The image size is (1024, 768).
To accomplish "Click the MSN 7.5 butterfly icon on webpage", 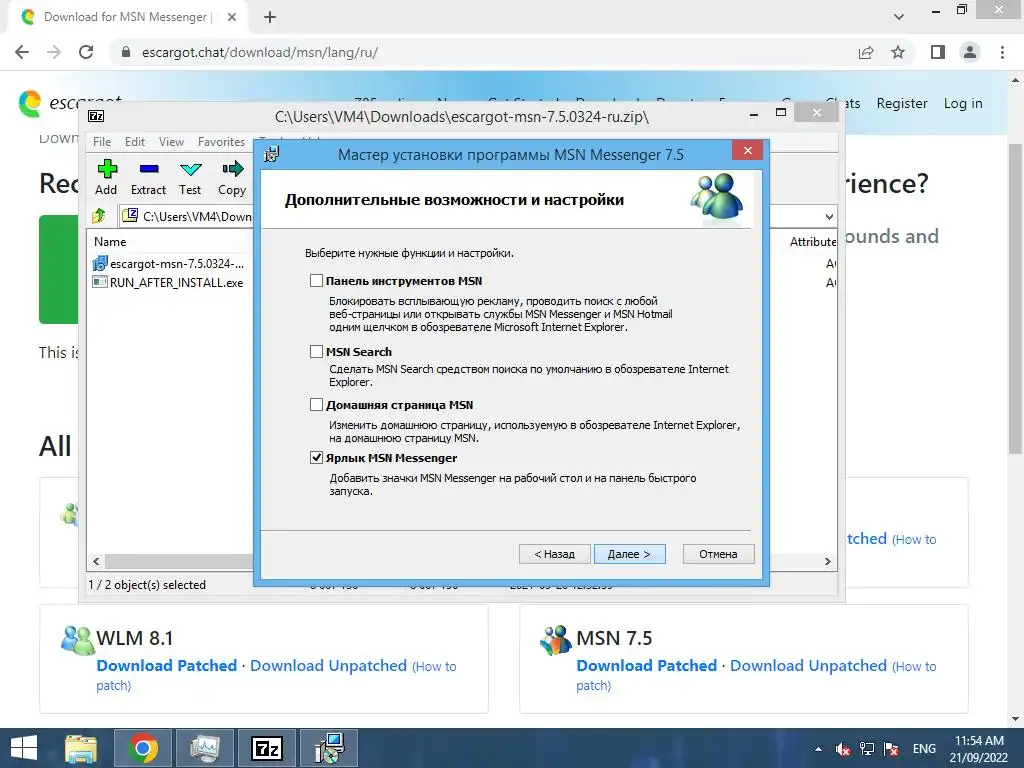I will (x=556, y=639).
